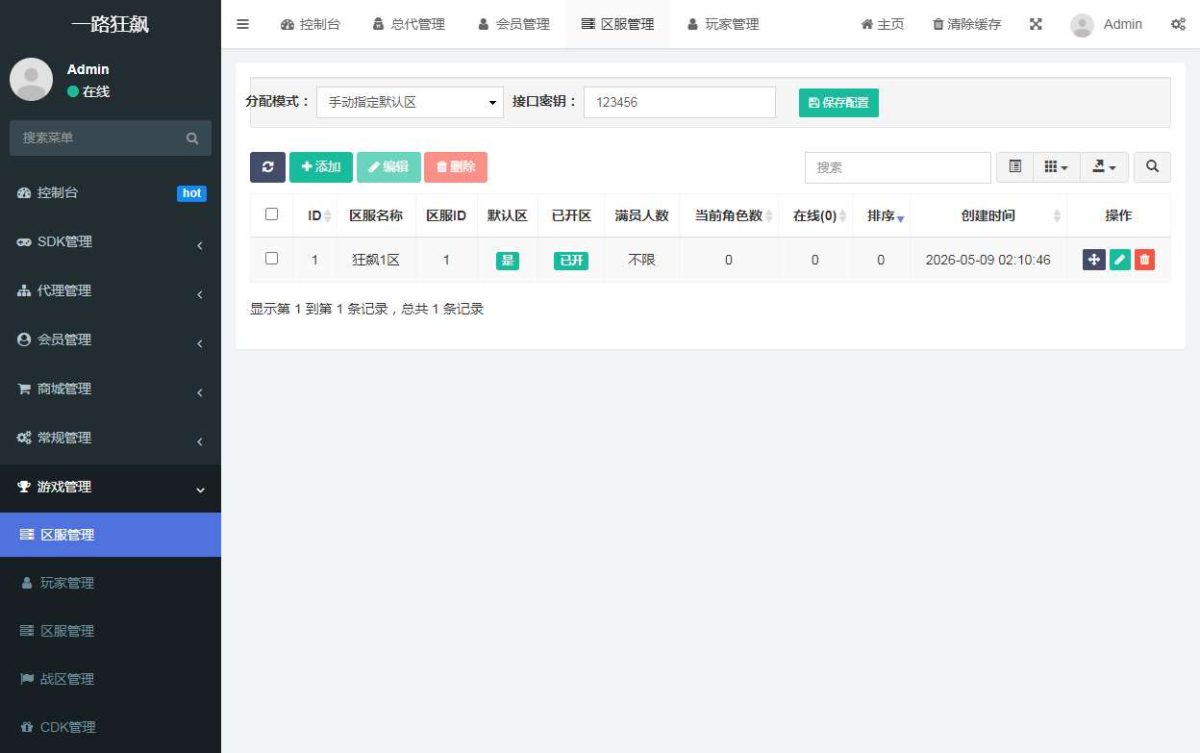Go to 主页 link

pos(882,24)
